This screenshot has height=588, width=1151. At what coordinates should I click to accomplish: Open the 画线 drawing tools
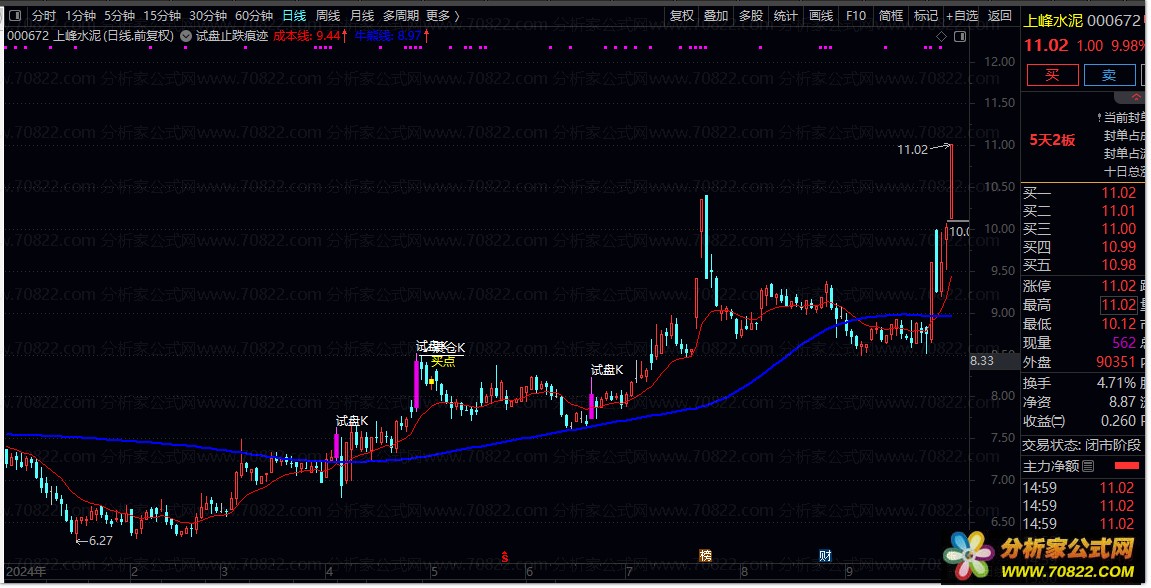(x=820, y=16)
